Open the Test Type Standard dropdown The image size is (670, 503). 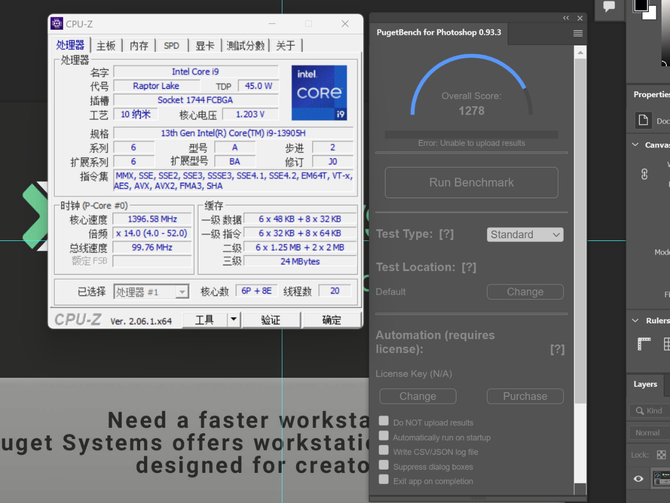pyautogui.click(x=525, y=235)
